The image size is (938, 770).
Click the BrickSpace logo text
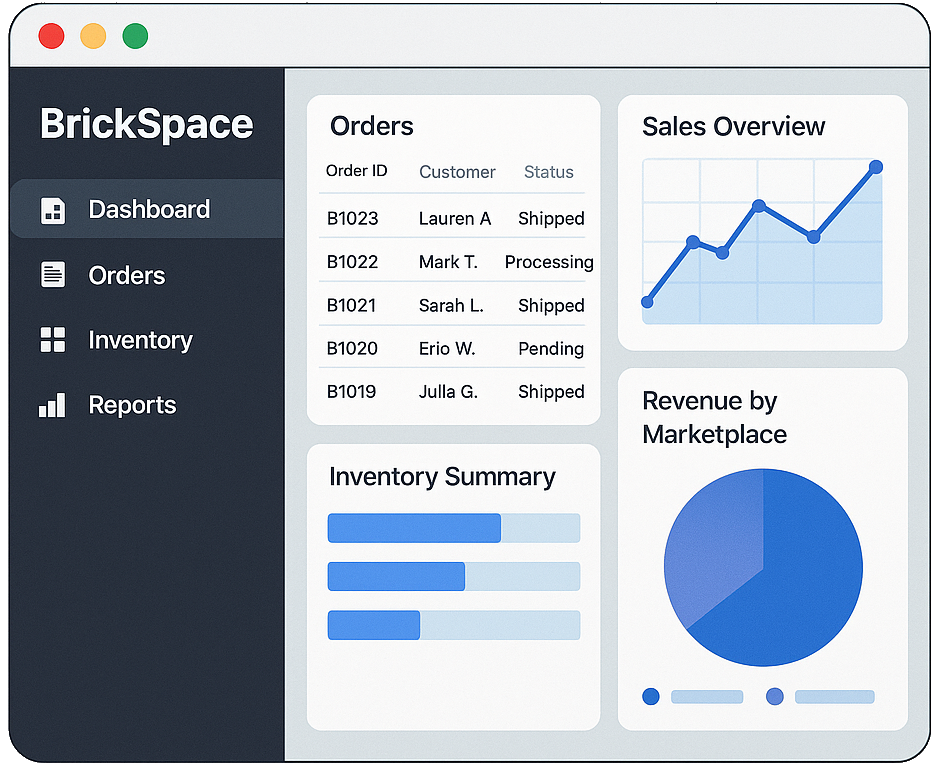tap(146, 124)
